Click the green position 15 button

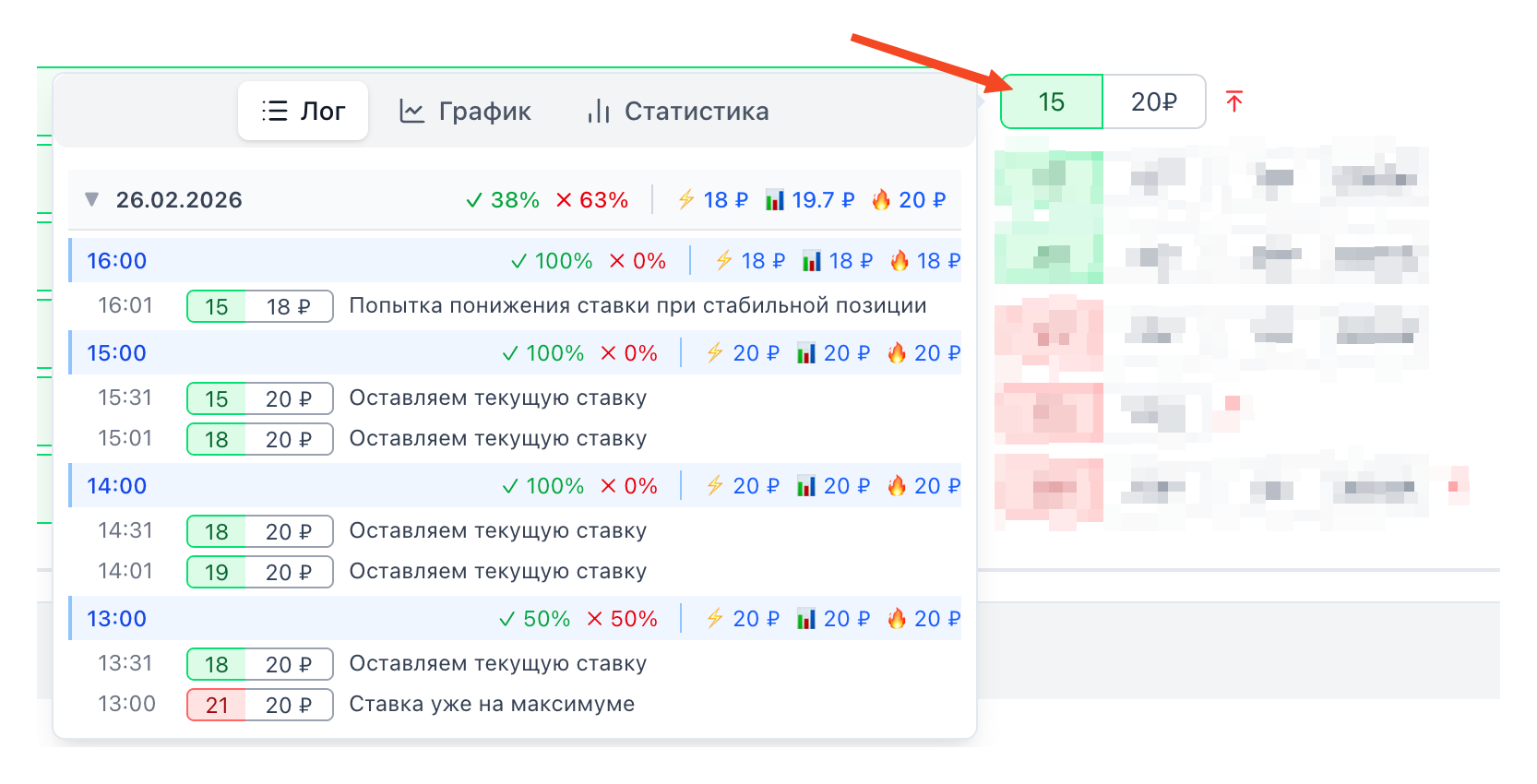click(1052, 102)
